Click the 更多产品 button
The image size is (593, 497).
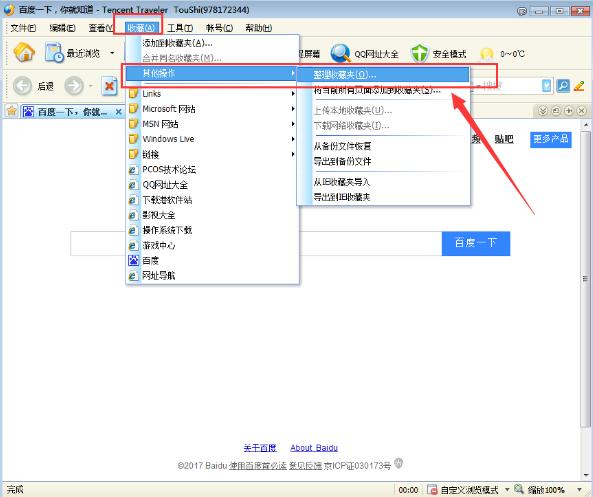point(551,139)
